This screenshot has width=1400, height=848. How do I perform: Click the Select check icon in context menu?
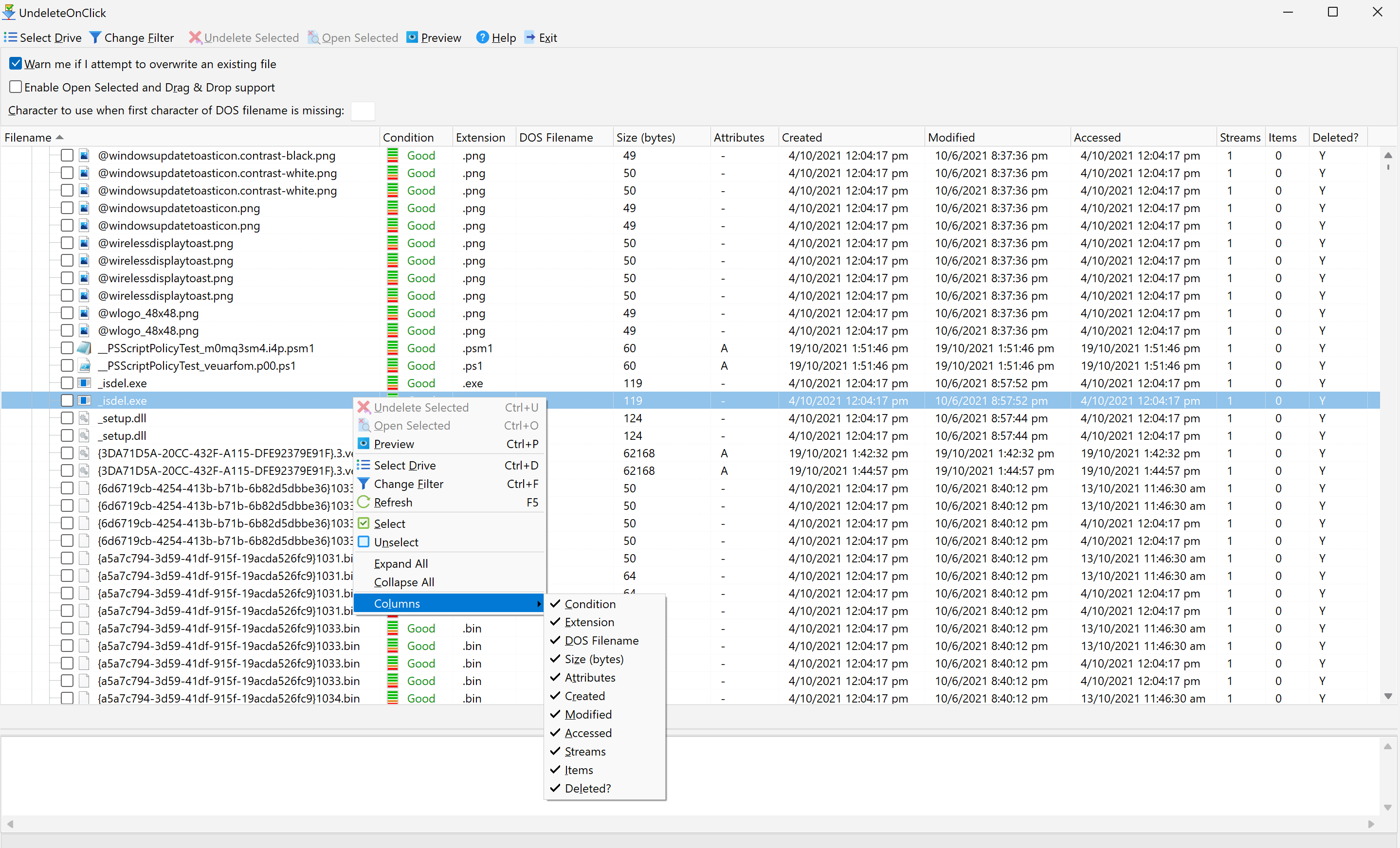point(364,523)
